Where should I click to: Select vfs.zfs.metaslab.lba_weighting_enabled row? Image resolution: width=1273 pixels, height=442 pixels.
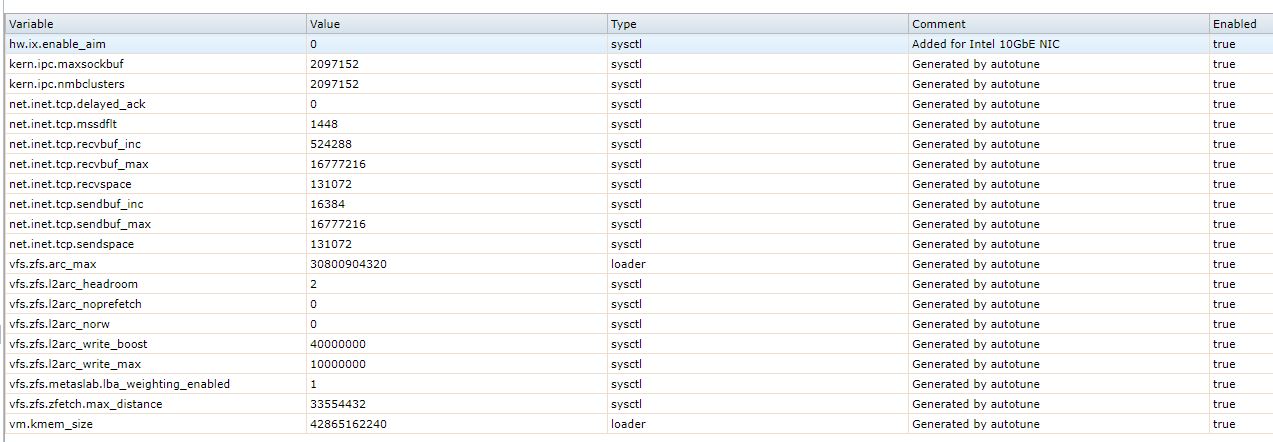click(x=639, y=384)
